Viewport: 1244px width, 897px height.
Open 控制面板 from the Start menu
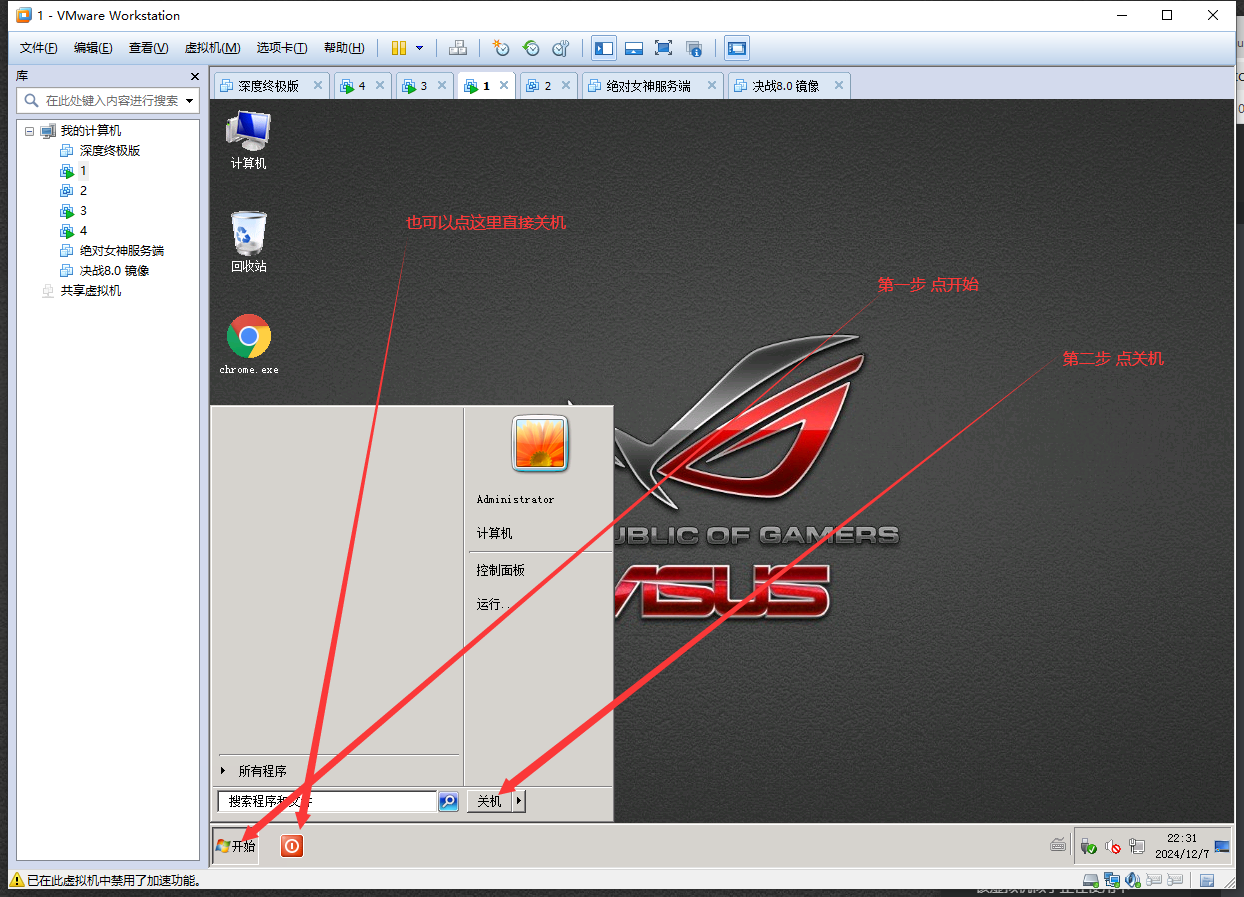tap(500, 570)
